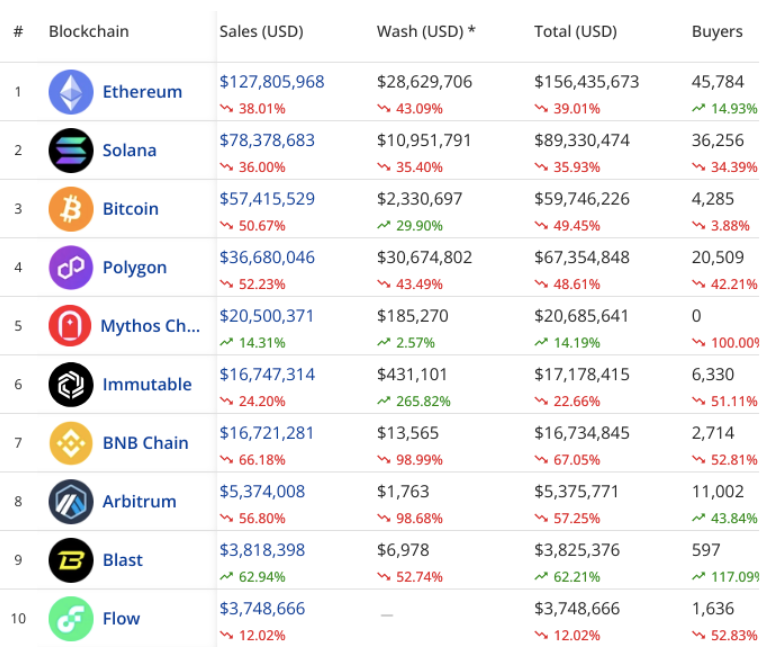Viewport: 784px width, 658px height.
Task: Select Ethereum wash value $28,629,706
Action: tap(424, 82)
